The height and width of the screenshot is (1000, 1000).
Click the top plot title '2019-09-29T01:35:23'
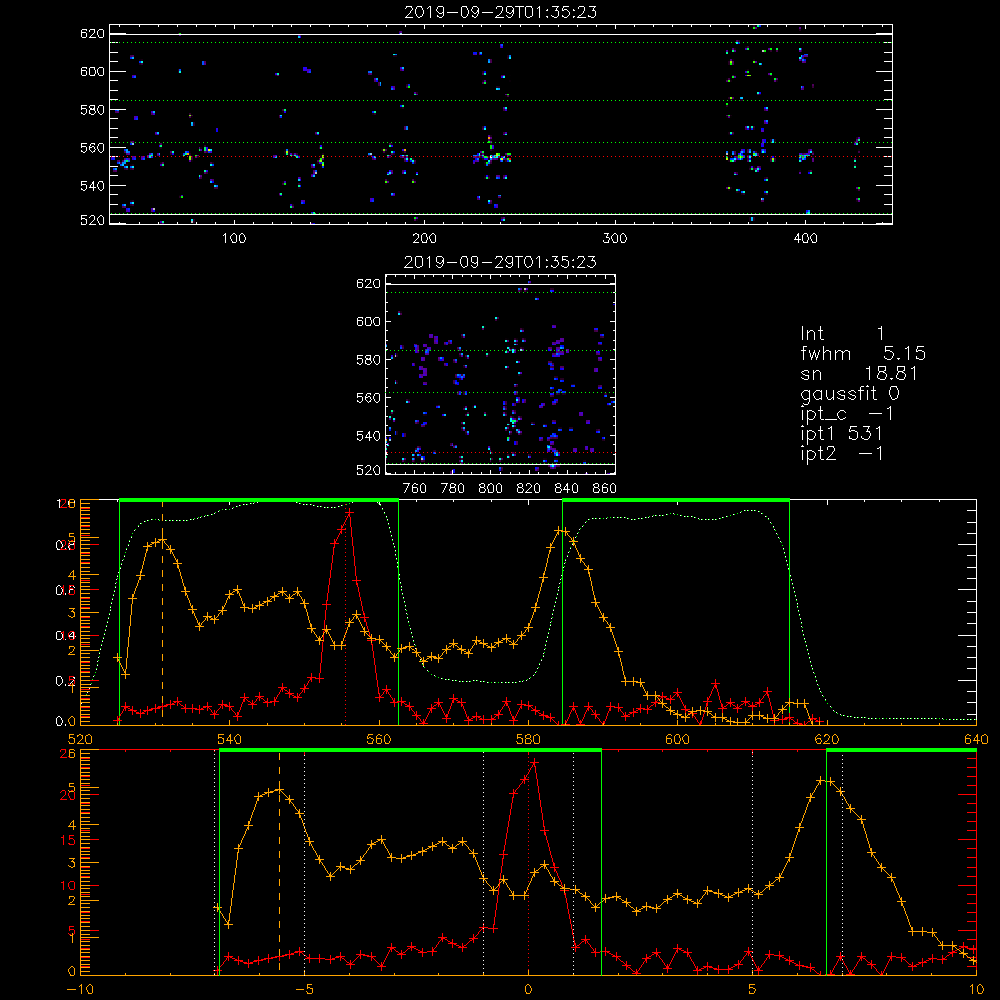(500, 12)
